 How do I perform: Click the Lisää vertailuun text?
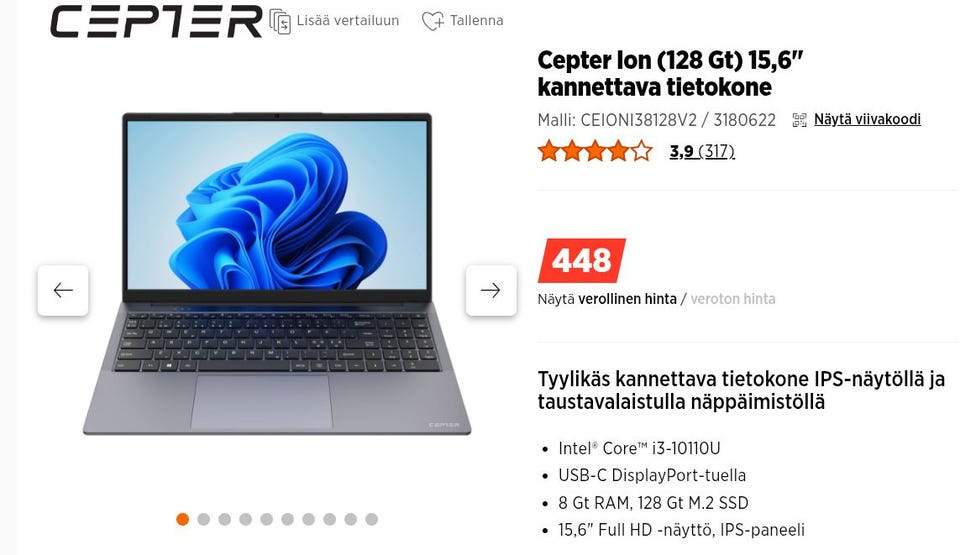(x=348, y=21)
